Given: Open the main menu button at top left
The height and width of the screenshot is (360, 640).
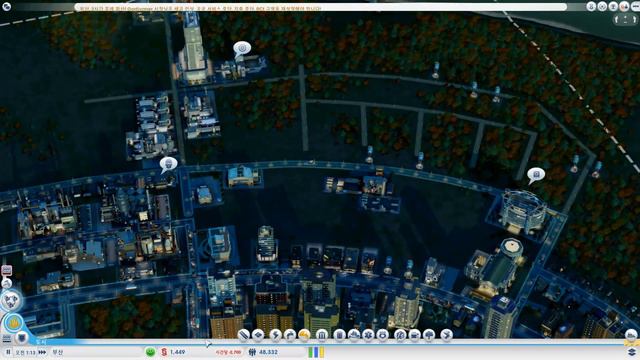Looking at the screenshot, I should [7, 6].
